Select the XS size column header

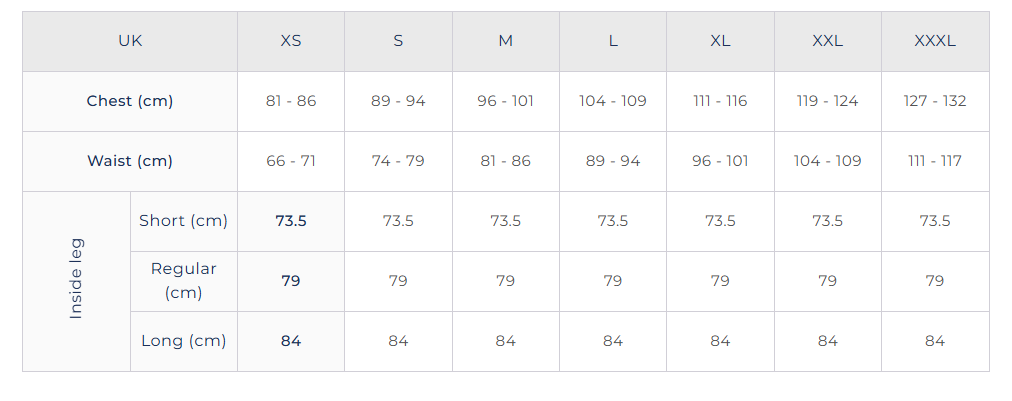tap(291, 41)
